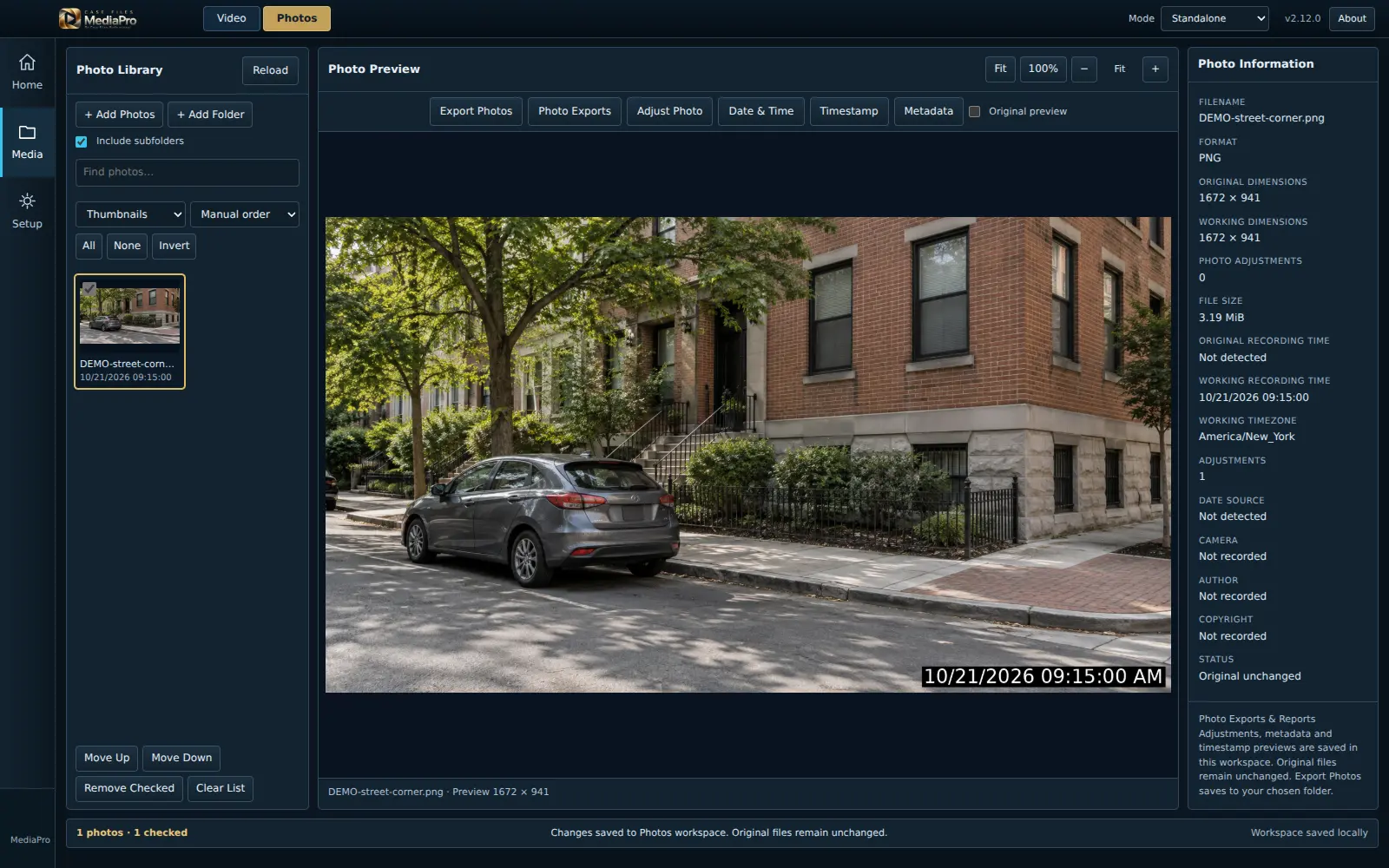This screenshot has height=868, width=1389.
Task: Select None of the photos
Action: point(127,246)
